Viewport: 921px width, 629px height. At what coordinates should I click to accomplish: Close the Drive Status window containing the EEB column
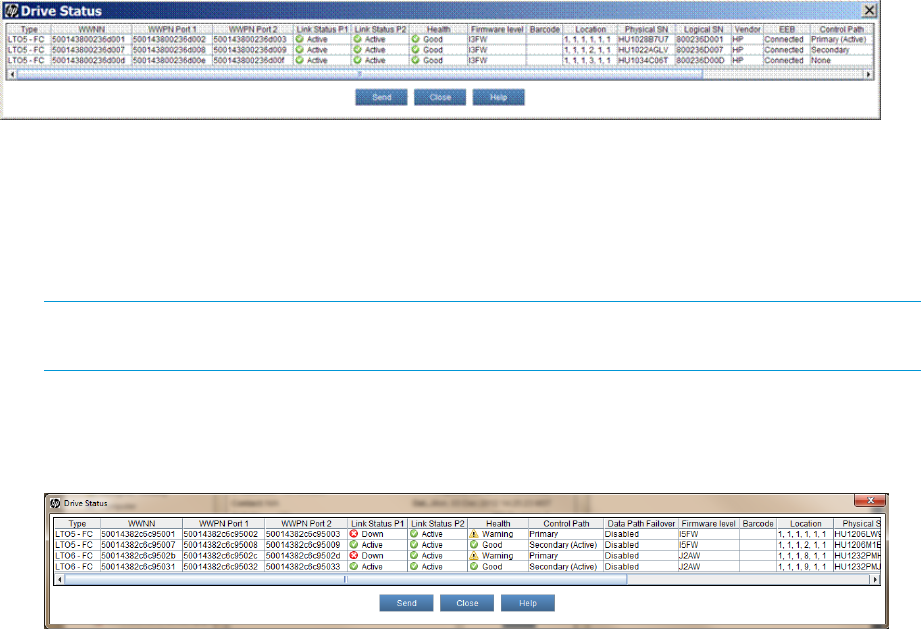[870, 9]
